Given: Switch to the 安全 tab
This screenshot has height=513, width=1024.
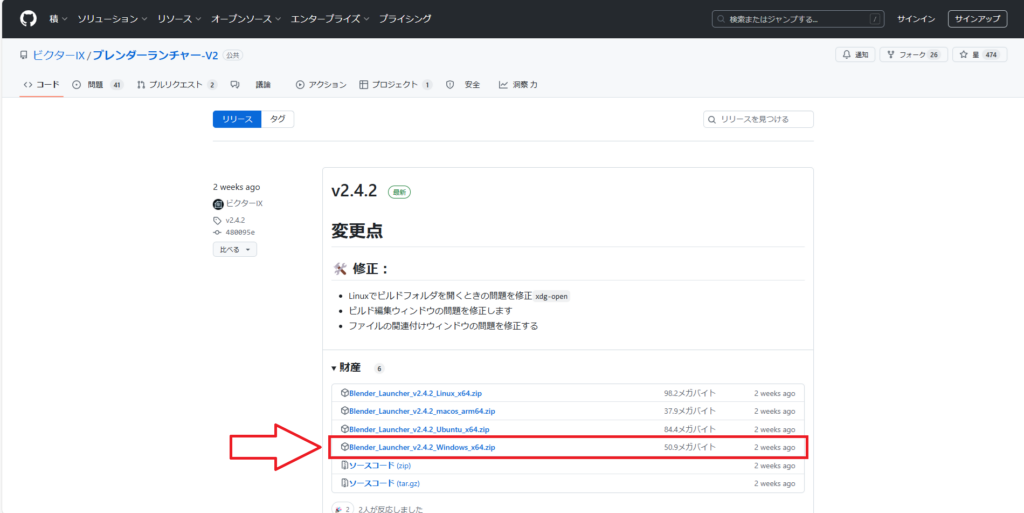Looking at the screenshot, I should point(463,84).
